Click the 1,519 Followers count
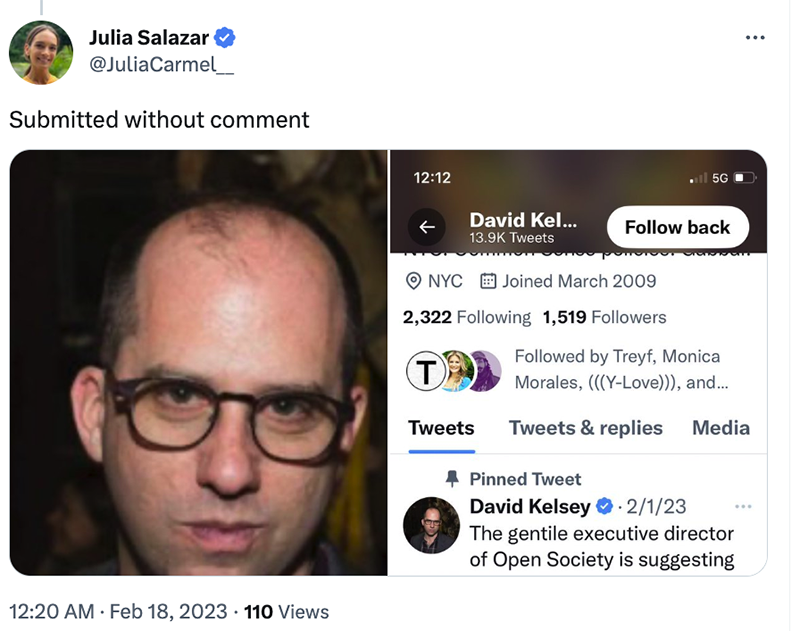Image resolution: width=800 pixels, height=631 pixels. tap(604, 317)
